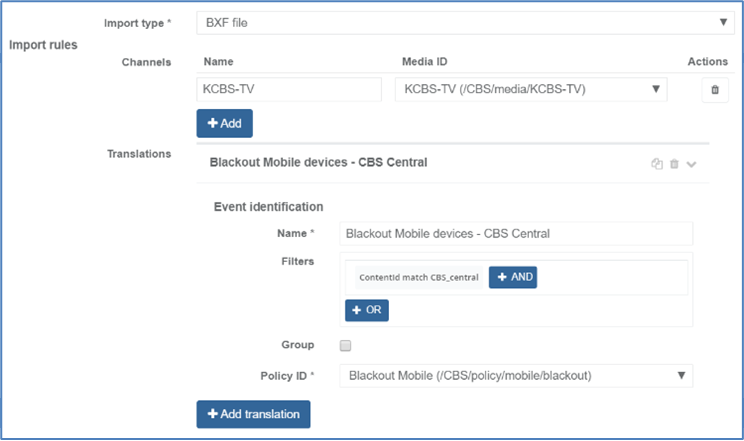Delete the KCBS-TV channel row

coord(714,90)
